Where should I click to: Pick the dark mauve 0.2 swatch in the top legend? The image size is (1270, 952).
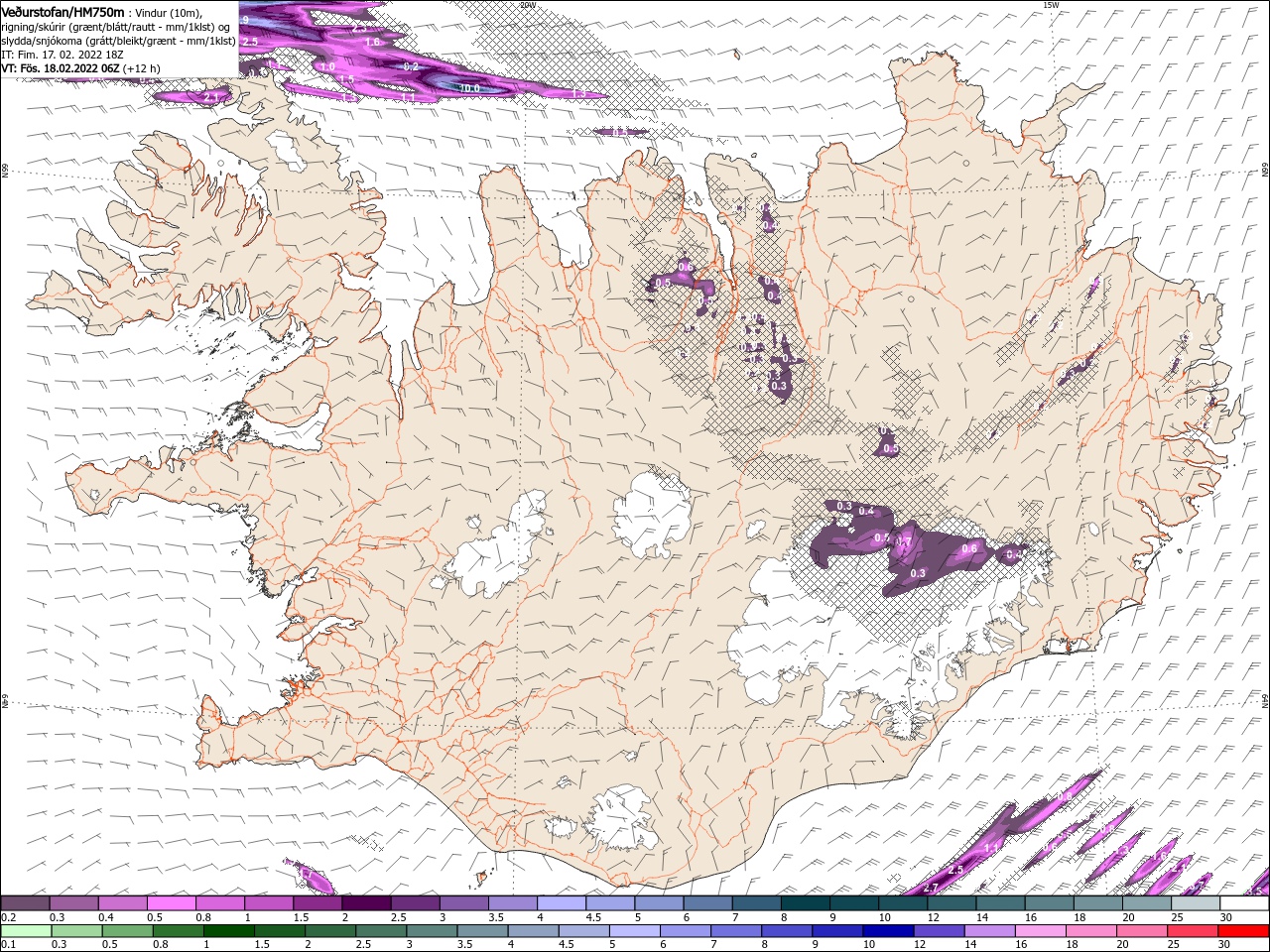tap(25, 903)
